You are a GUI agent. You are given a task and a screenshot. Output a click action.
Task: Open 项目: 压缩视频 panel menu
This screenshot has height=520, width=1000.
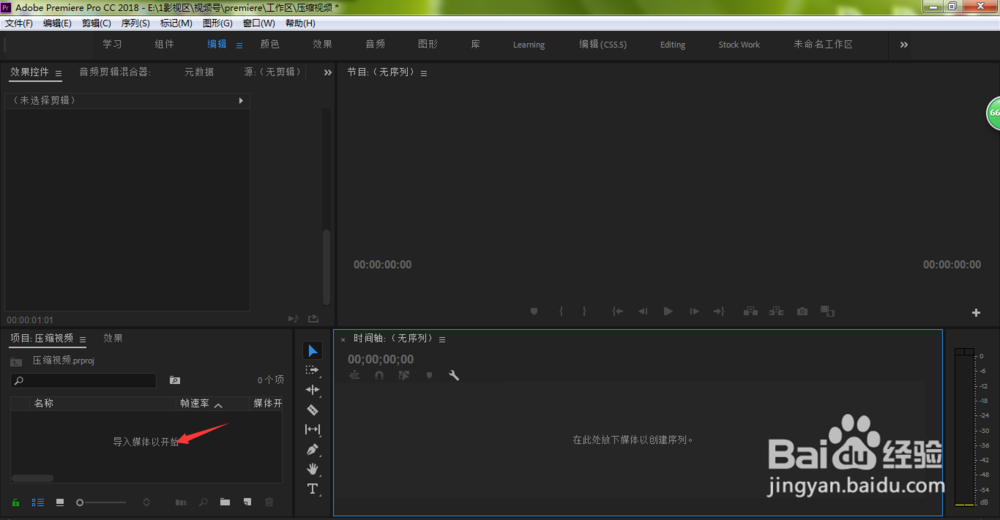click(x=83, y=340)
